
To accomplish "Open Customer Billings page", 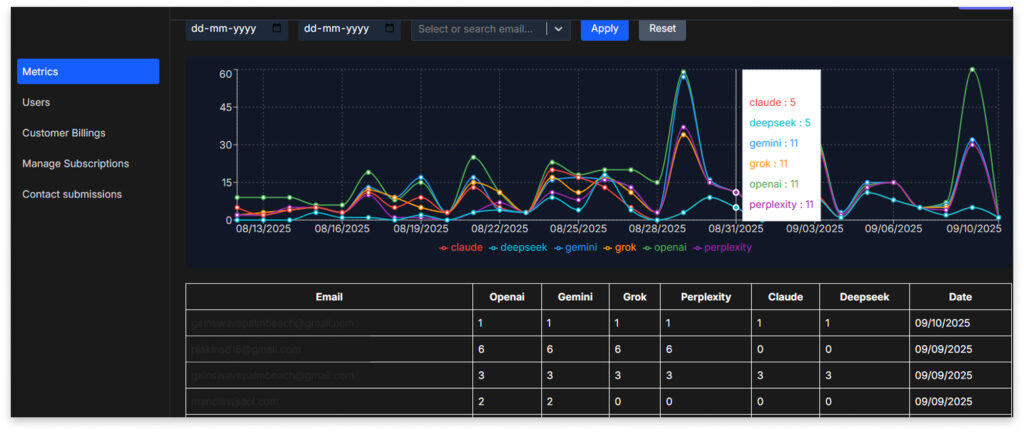I will click(64, 133).
